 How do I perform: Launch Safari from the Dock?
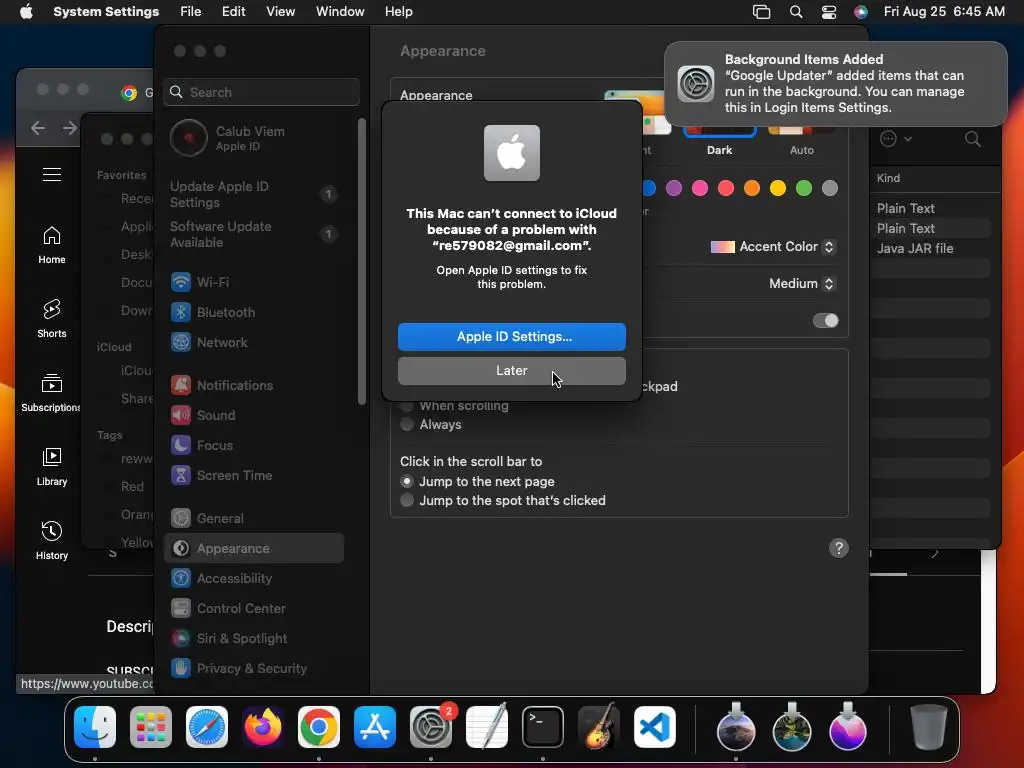pos(207,727)
